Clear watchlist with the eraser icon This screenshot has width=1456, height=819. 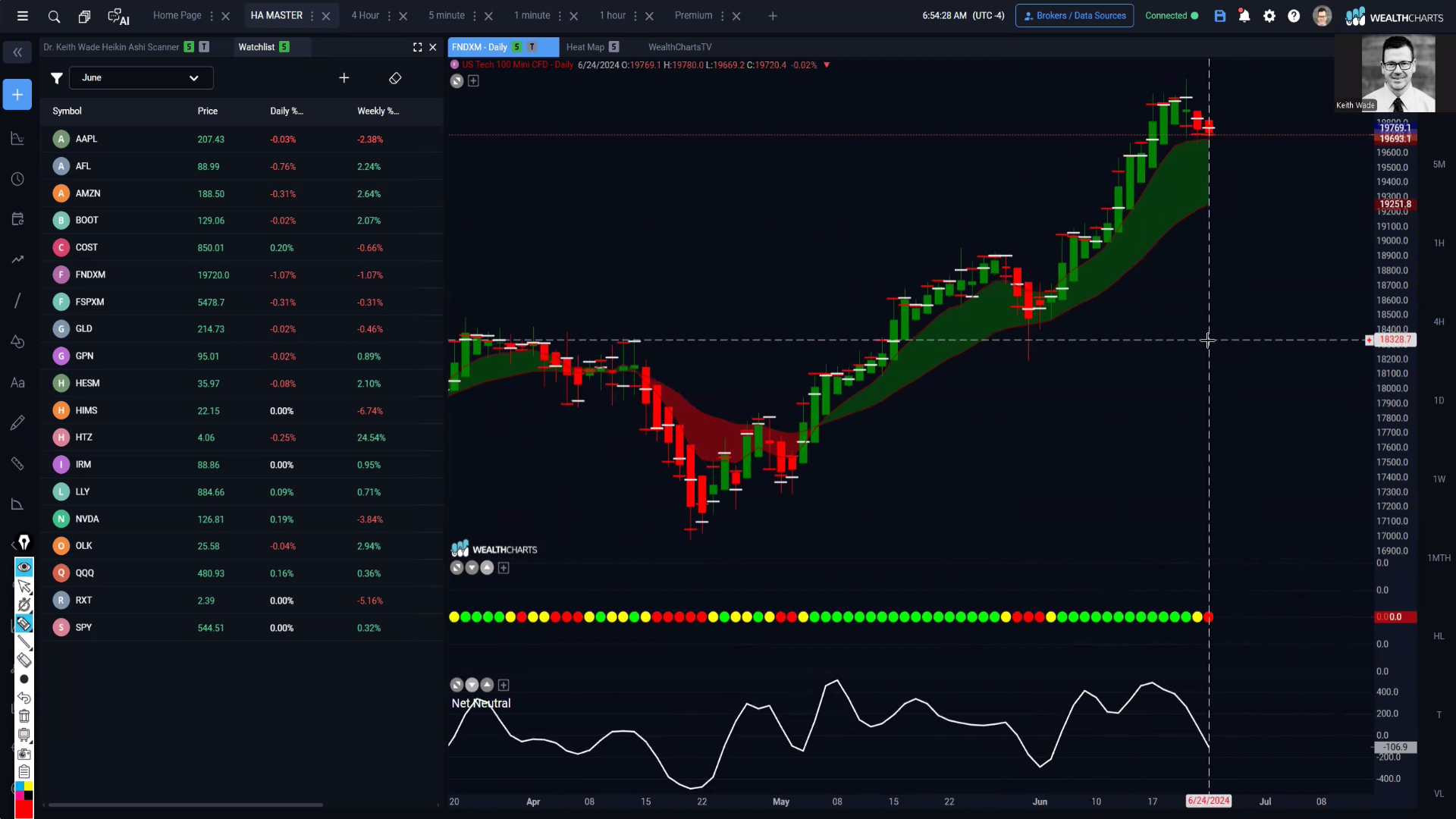(x=395, y=78)
